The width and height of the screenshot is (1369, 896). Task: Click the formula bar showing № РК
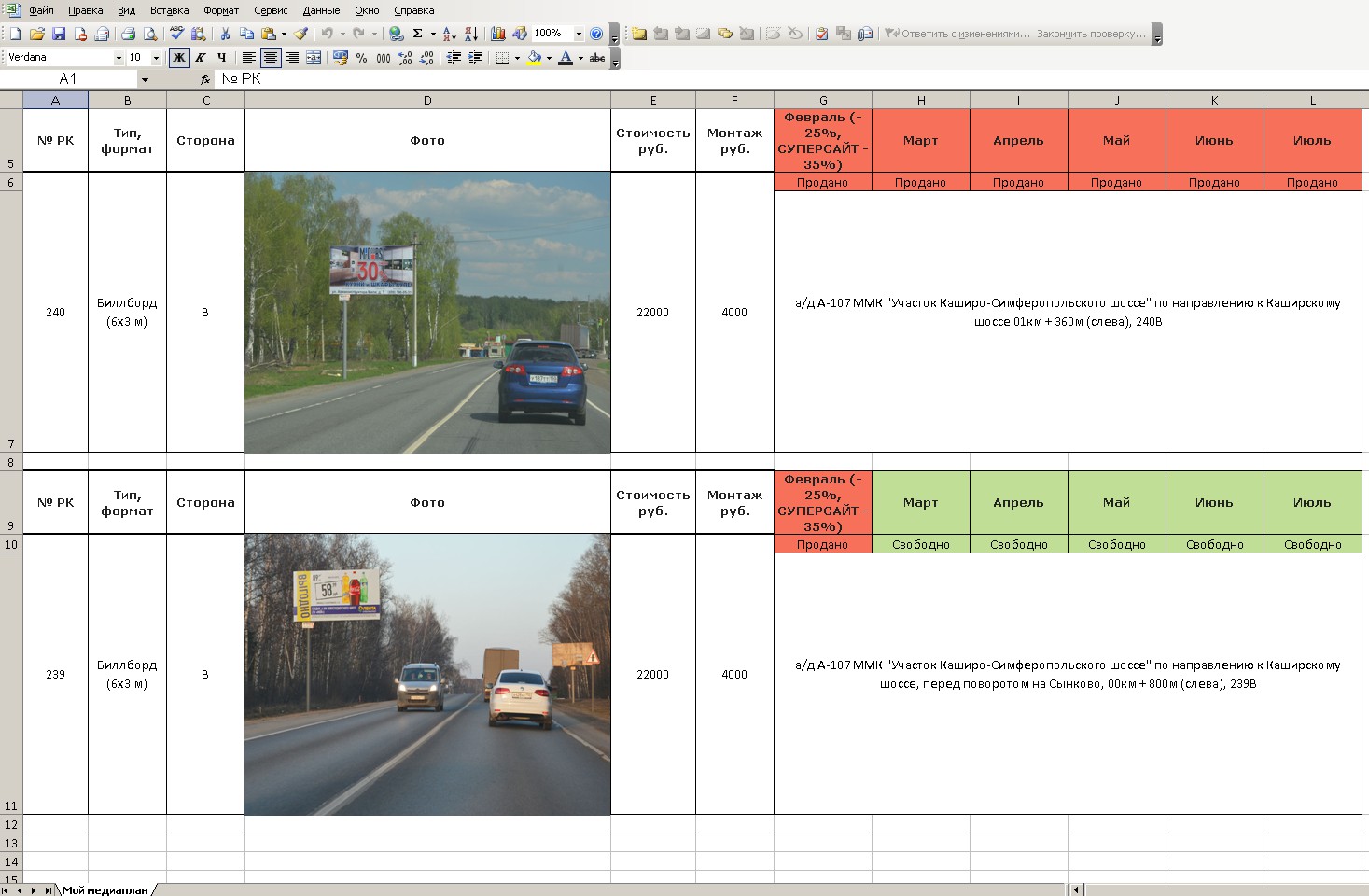(791, 79)
